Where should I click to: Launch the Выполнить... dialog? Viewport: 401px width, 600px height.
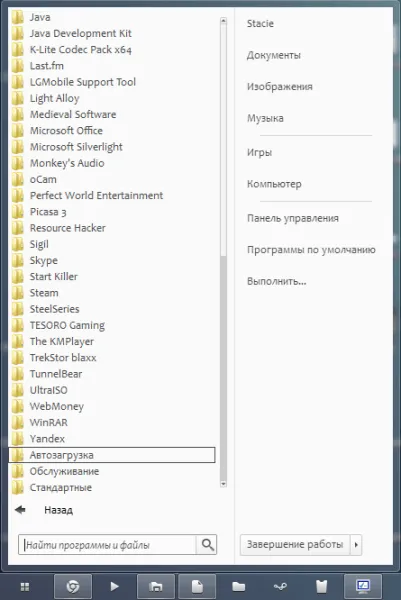pyautogui.click(x=276, y=282)
